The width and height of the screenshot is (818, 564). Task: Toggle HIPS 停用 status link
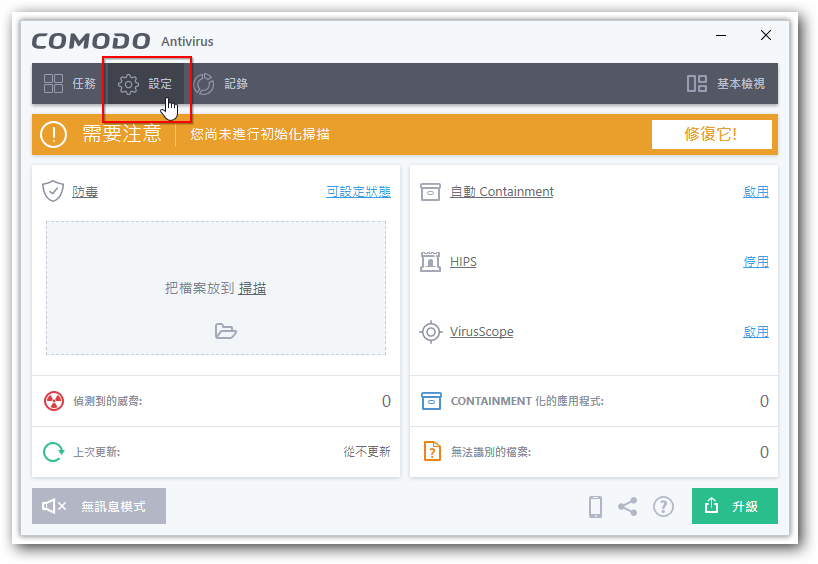pos(755,262)
